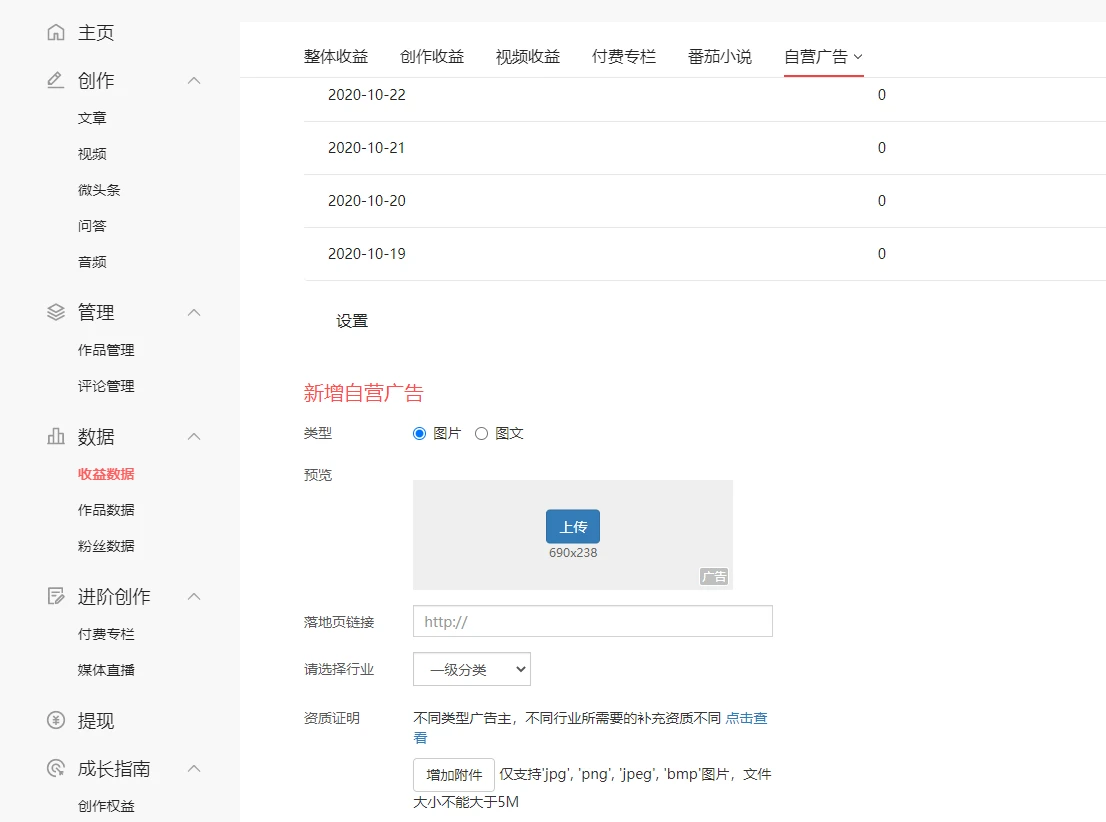Click the http:// landing page input field
1106x822 pixels.
tap(592, 621)
